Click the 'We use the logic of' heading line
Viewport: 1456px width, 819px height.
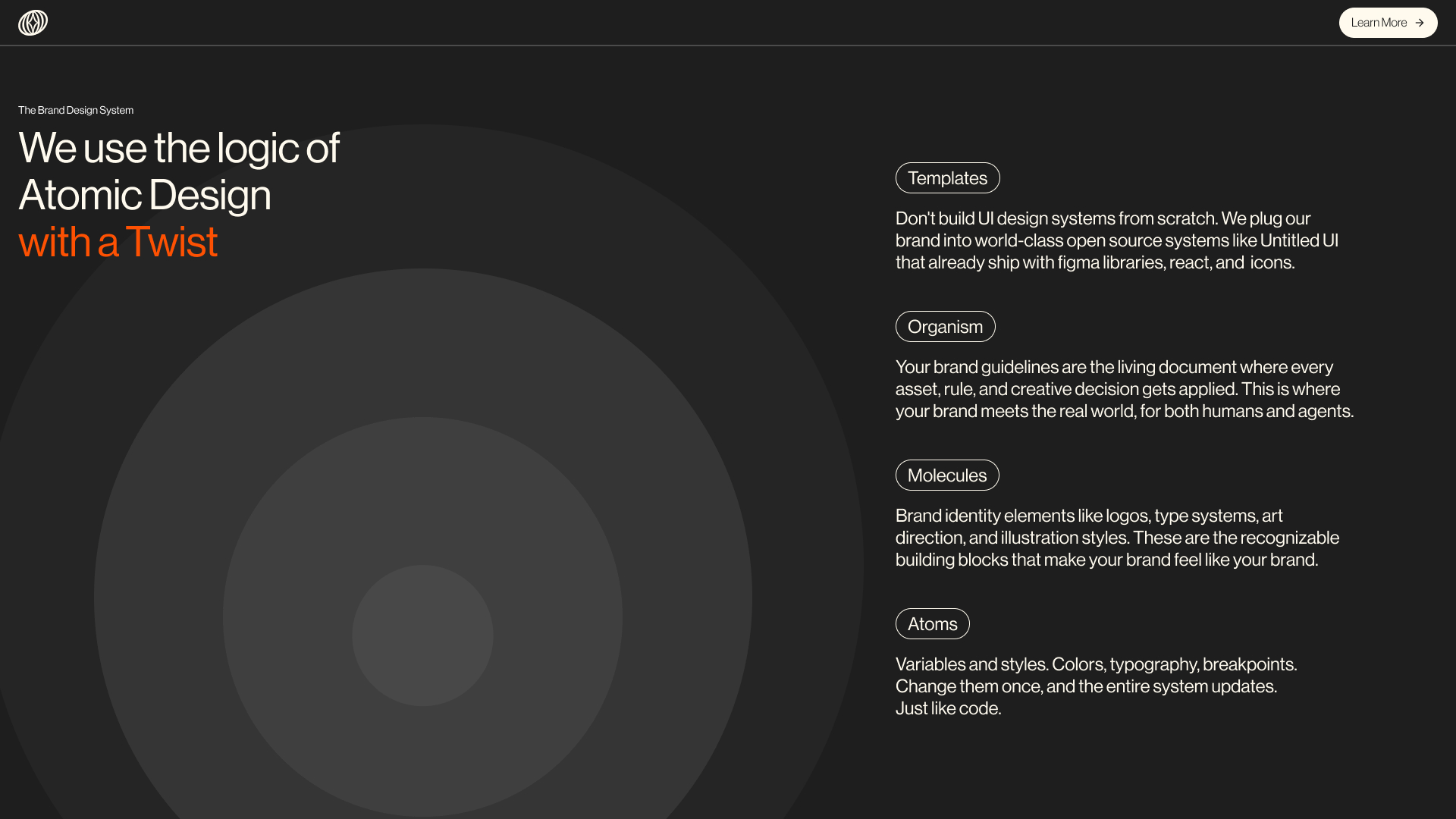[179, 148]
